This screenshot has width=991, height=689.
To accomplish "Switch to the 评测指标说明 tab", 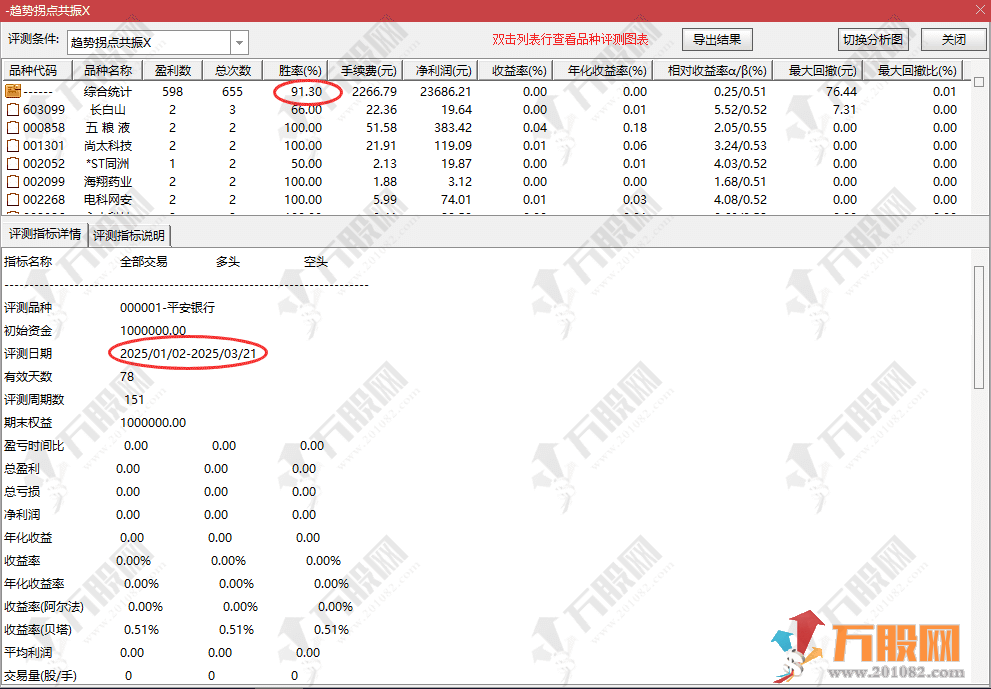I will click(x=130, y=236).
